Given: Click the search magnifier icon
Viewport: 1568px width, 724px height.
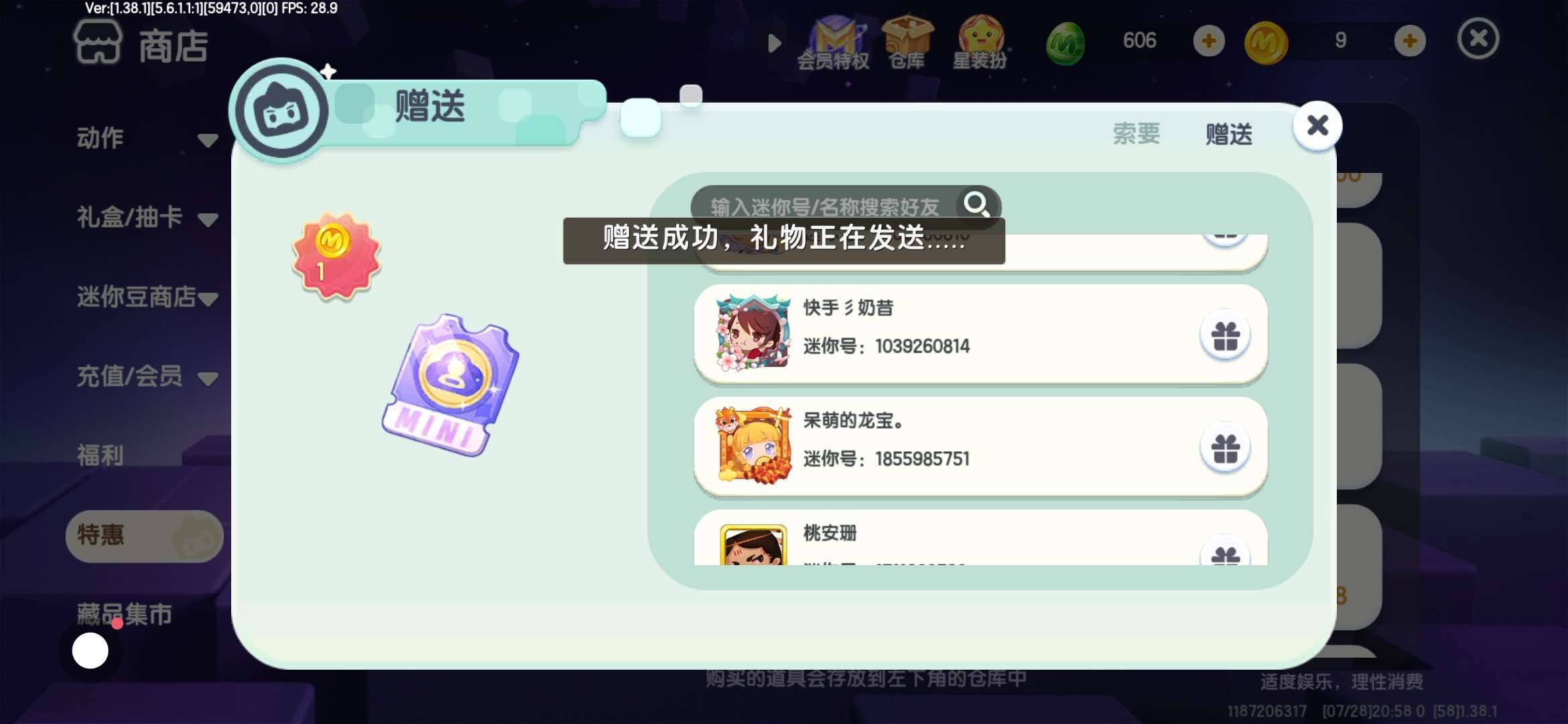Looking at the screenshot, I should tap(976, 204).
